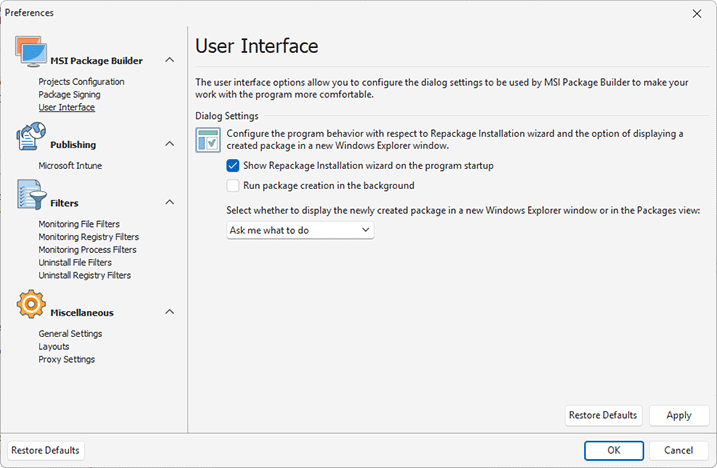
Task: Select Proxy Settings under Miscellaneous
Action: [67, 359]
